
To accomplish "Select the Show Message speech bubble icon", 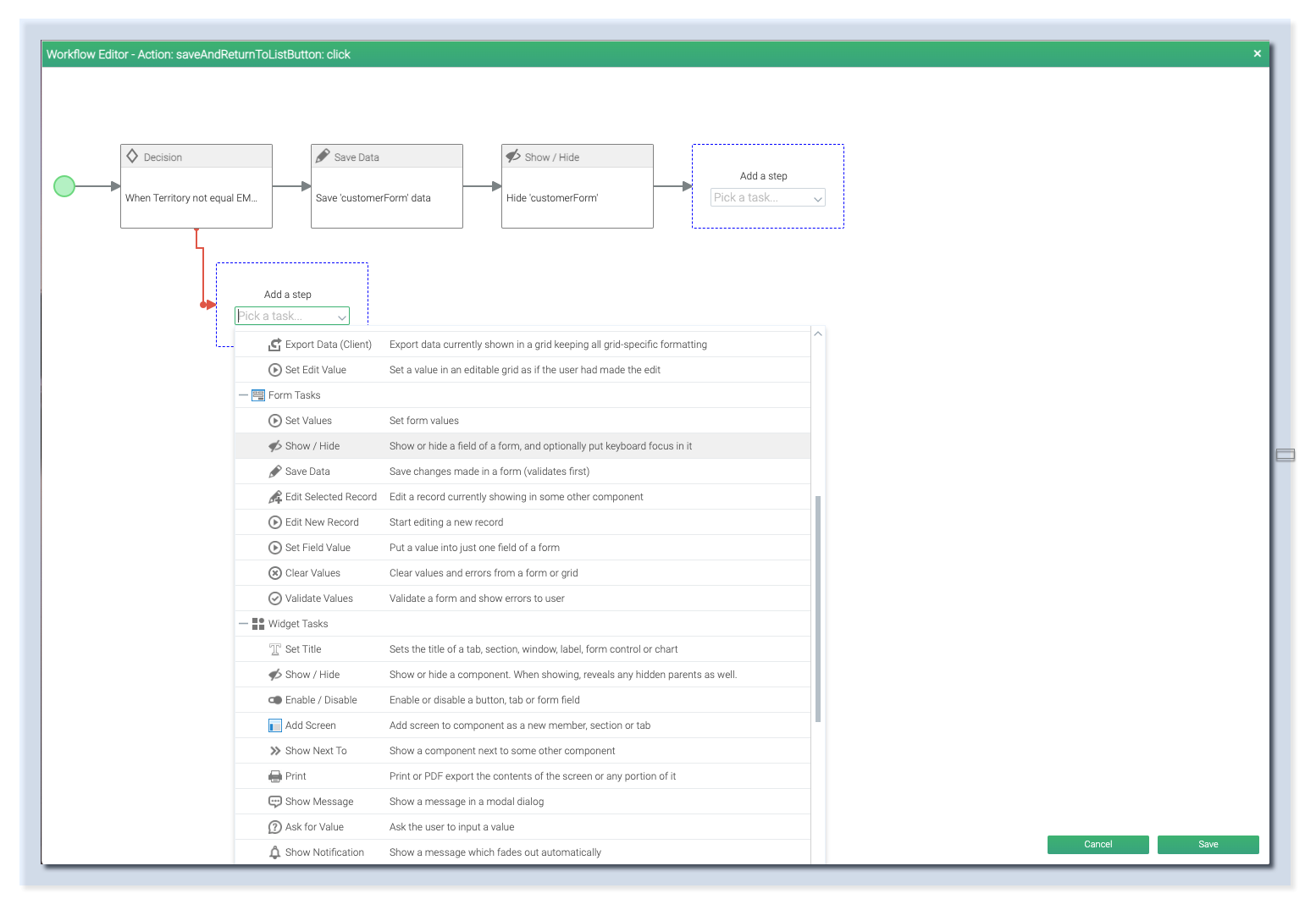I will point(274,801).
